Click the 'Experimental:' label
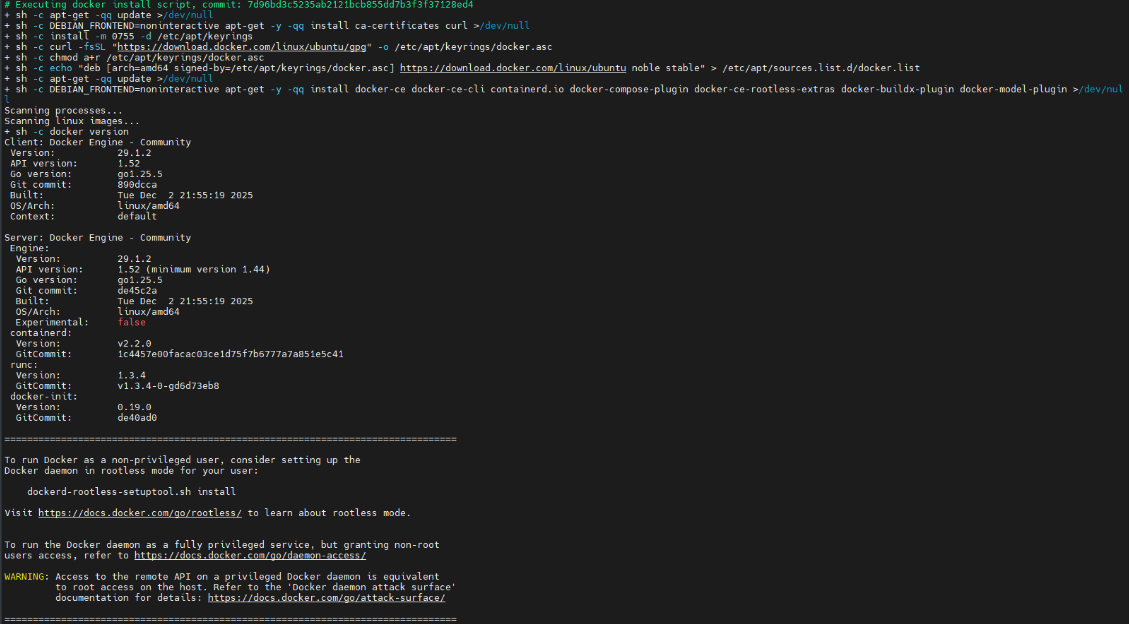This screenshot has height=624, width=1129. click(52, 322)
